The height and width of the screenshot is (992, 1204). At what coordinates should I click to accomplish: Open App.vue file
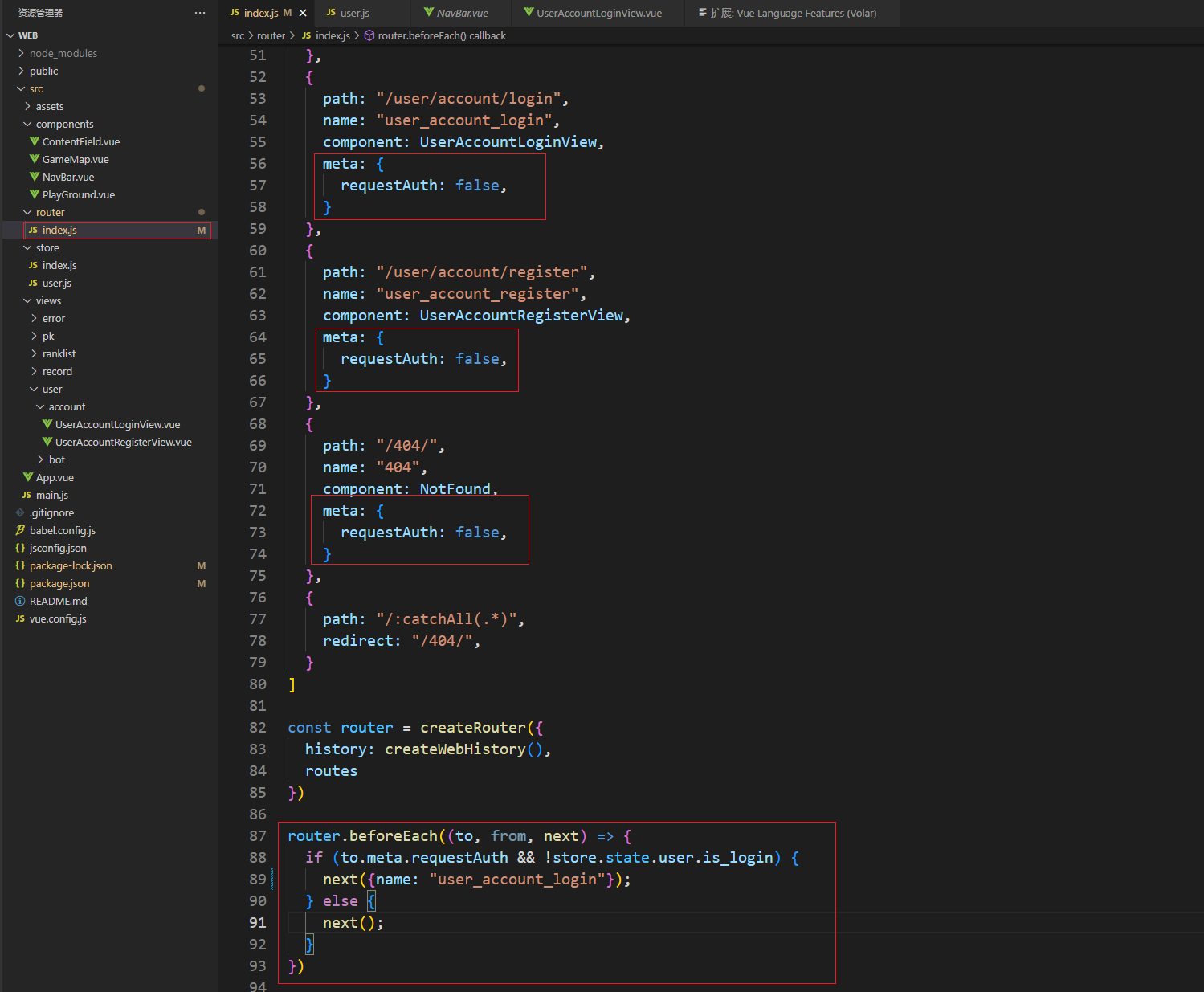point(54,477)
